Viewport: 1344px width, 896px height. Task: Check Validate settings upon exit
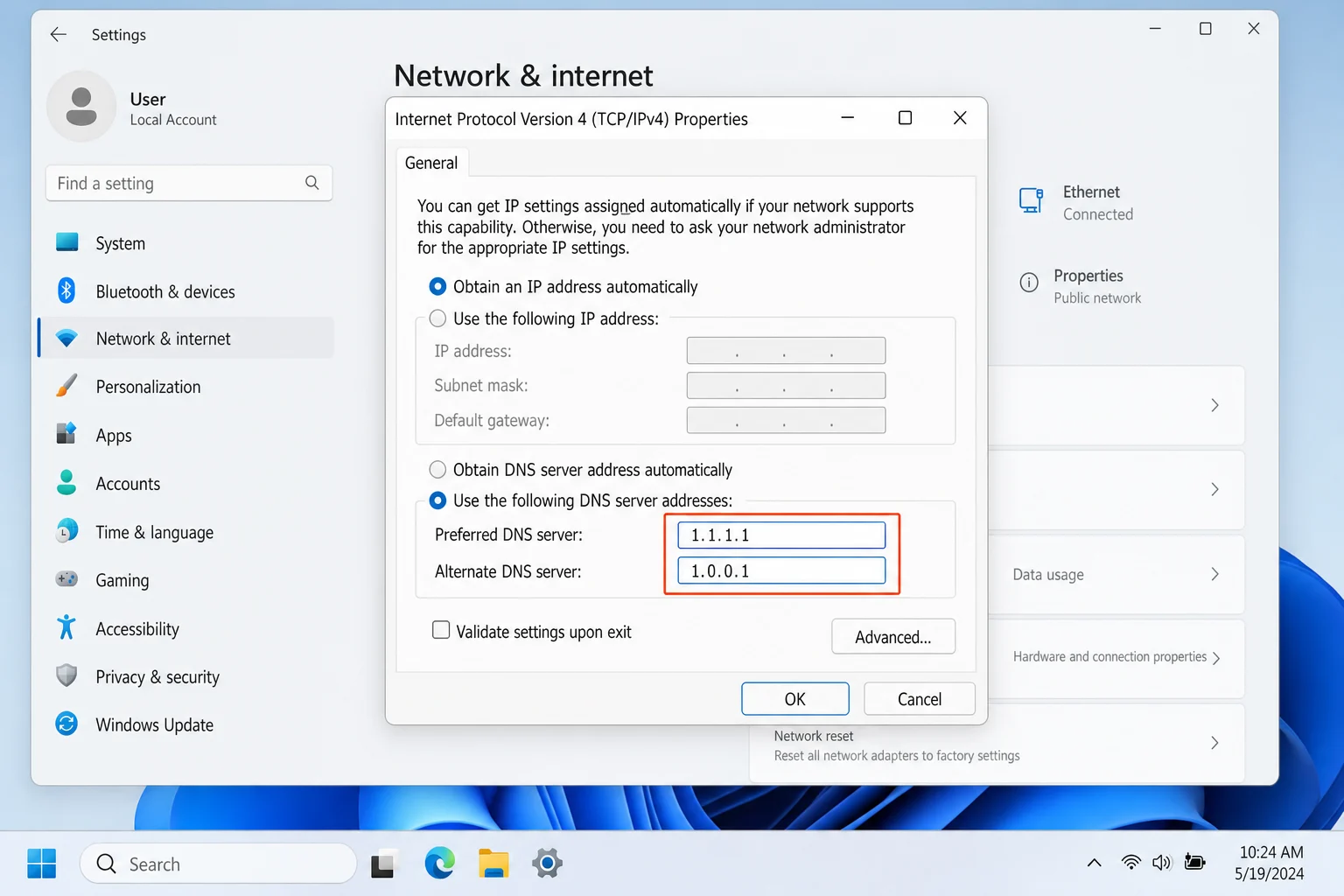[x=441, y=630]
